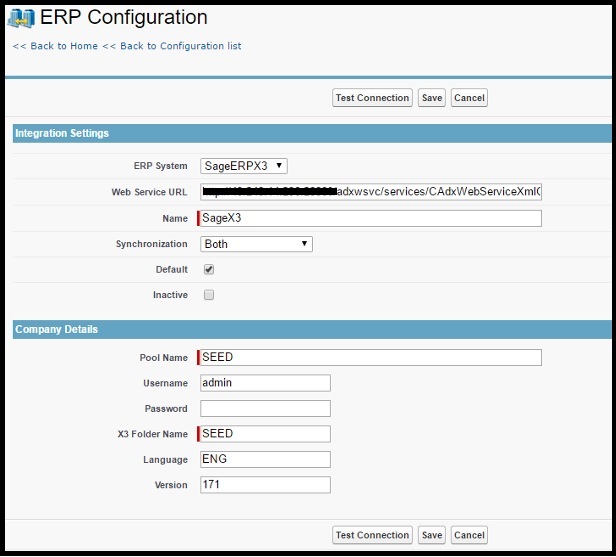Open Back to Configuration list link
This screenshot has height=557, width=616.
pos(172,46)
